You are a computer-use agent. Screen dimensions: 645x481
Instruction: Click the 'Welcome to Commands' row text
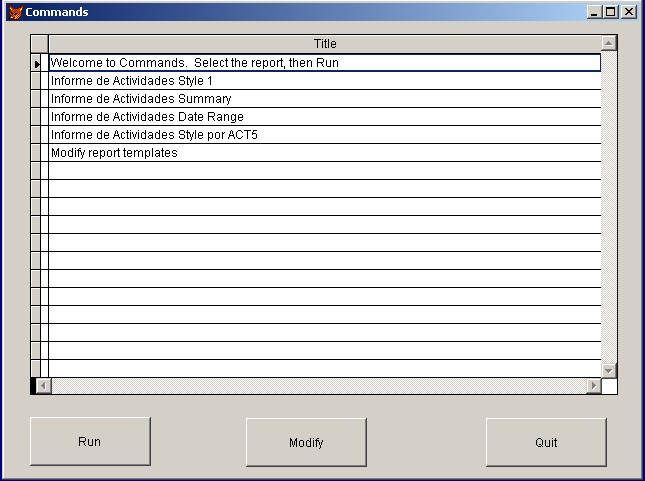[194, 63]
